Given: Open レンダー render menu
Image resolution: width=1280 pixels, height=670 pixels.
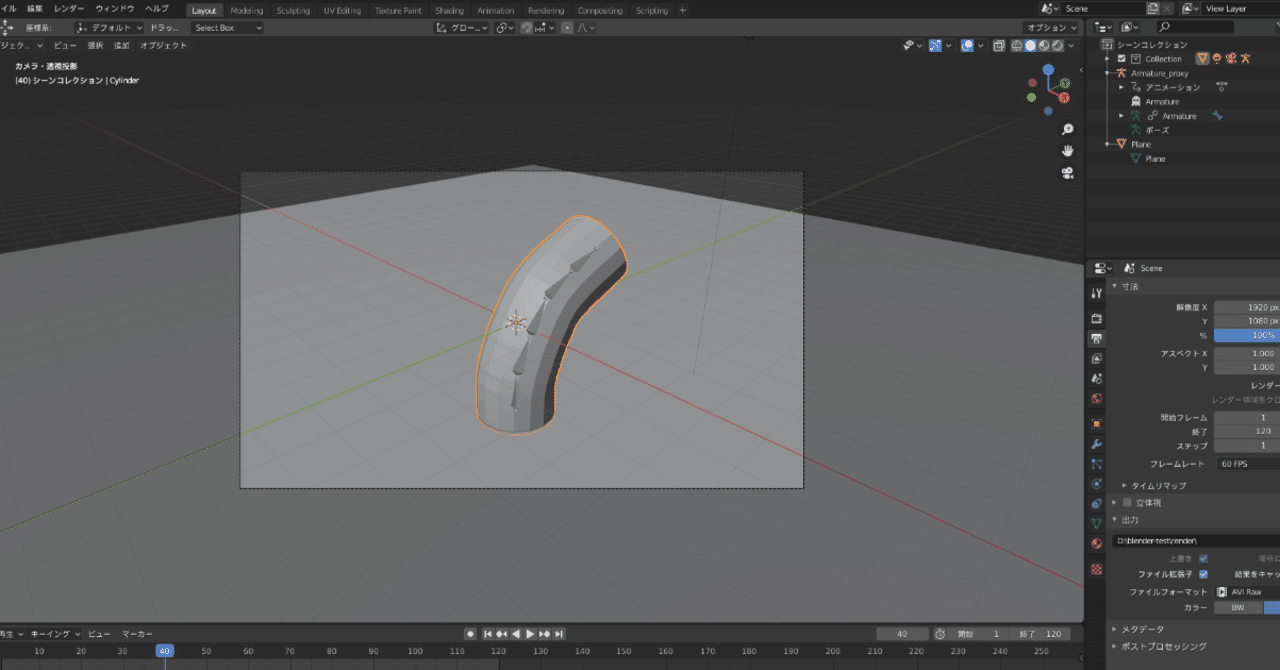Looking at the screenshot, I should click(69, 8).
